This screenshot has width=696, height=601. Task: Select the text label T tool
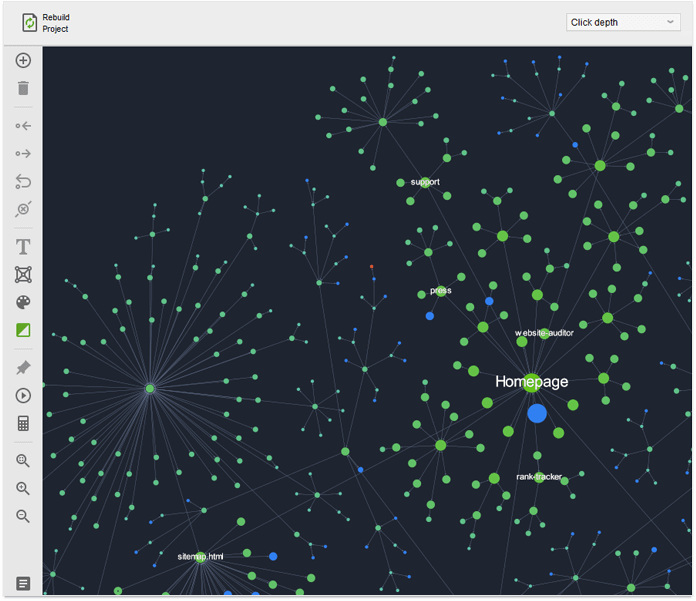(23, 247)
